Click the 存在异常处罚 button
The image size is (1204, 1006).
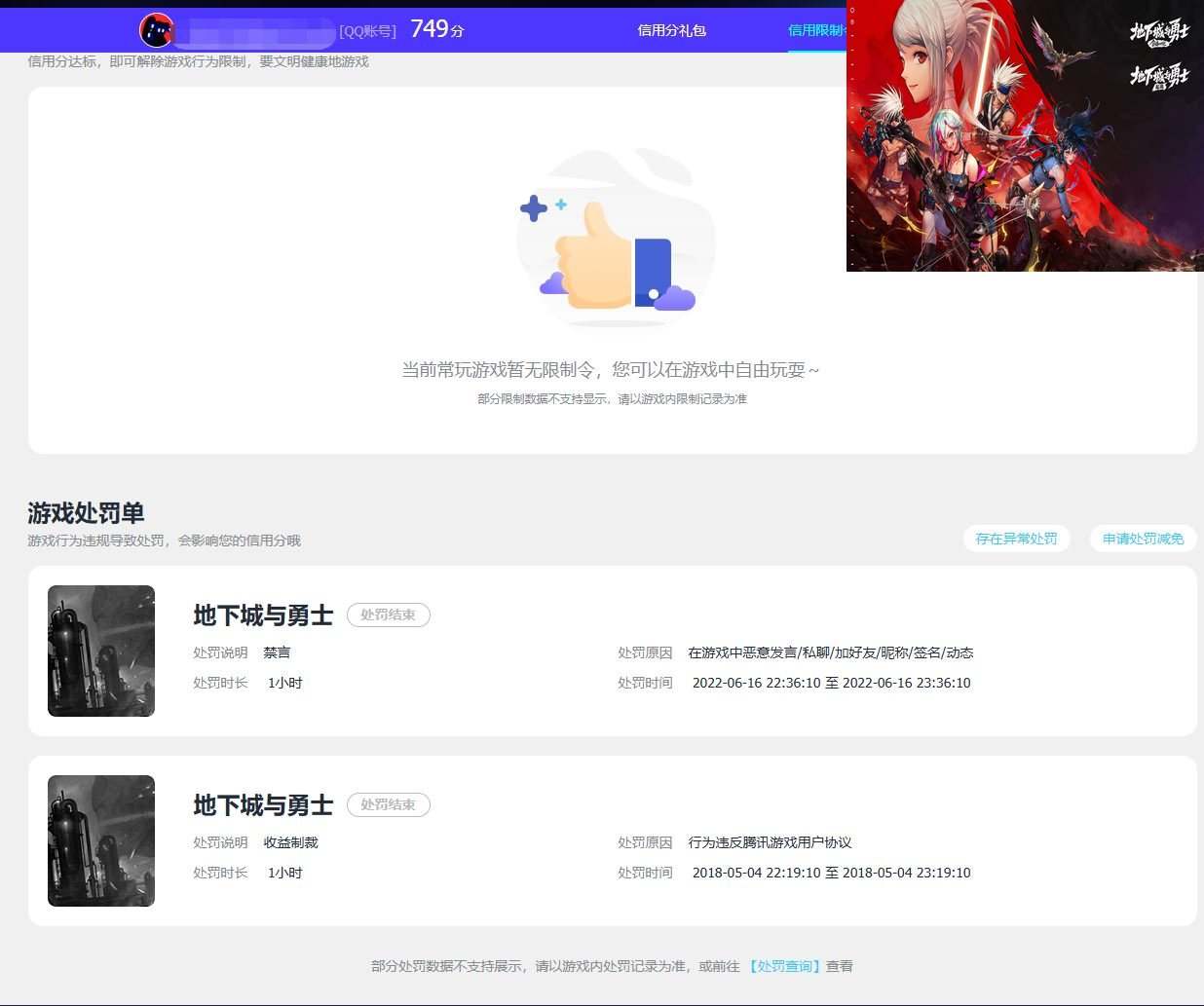1016,539
